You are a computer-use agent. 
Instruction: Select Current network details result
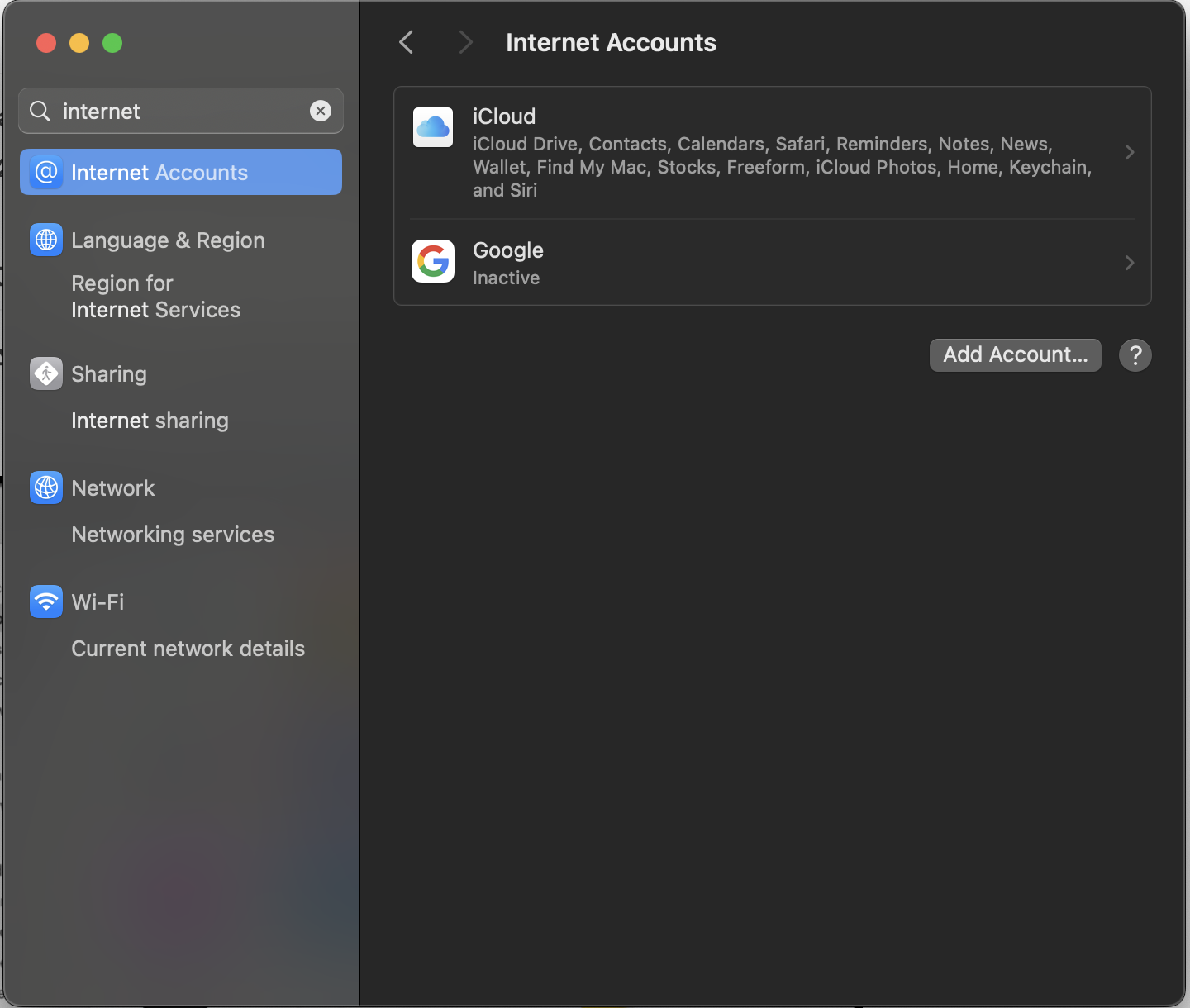[x=188, y=649]
